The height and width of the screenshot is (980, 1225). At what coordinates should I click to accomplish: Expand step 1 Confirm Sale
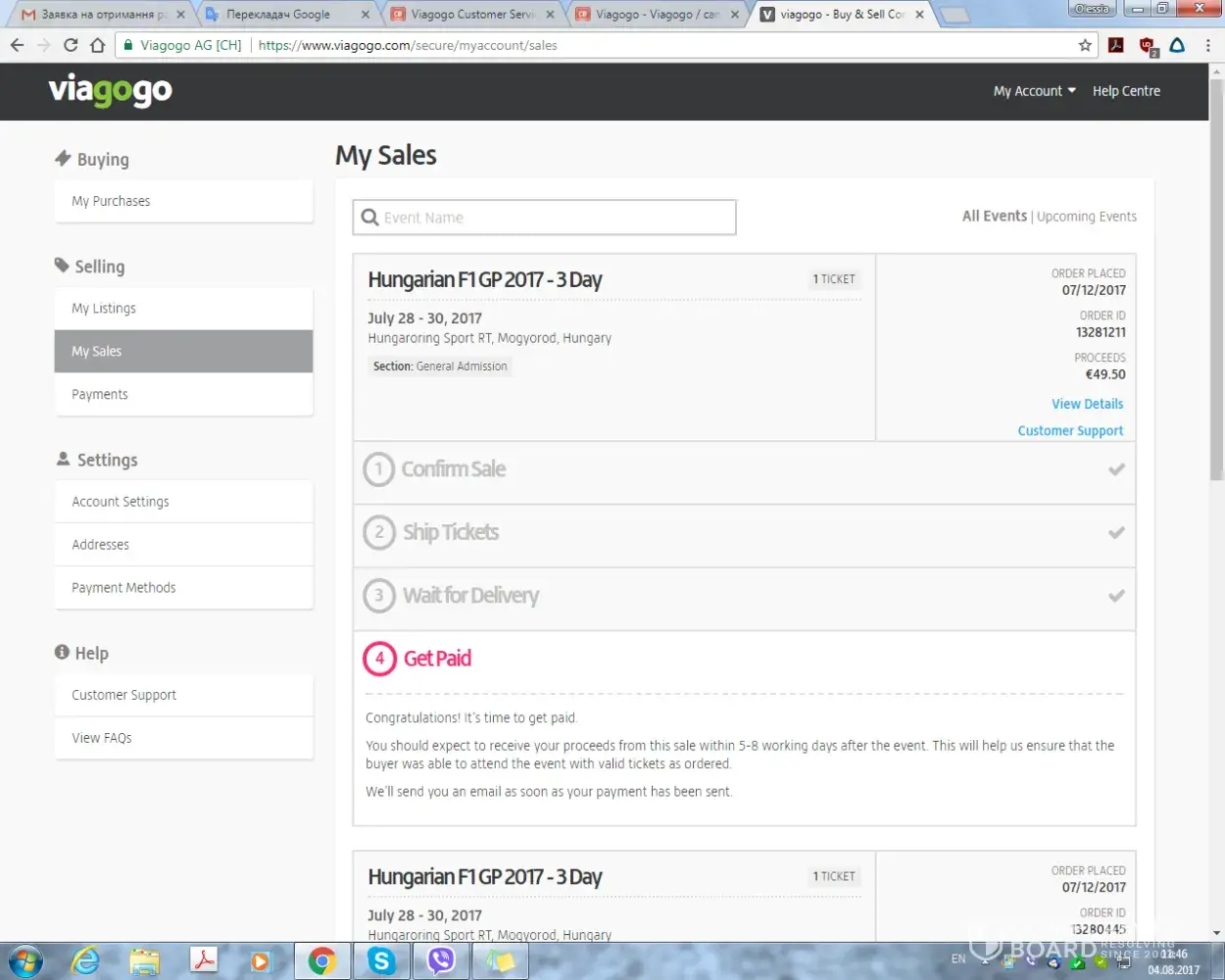tap(454, 469)
